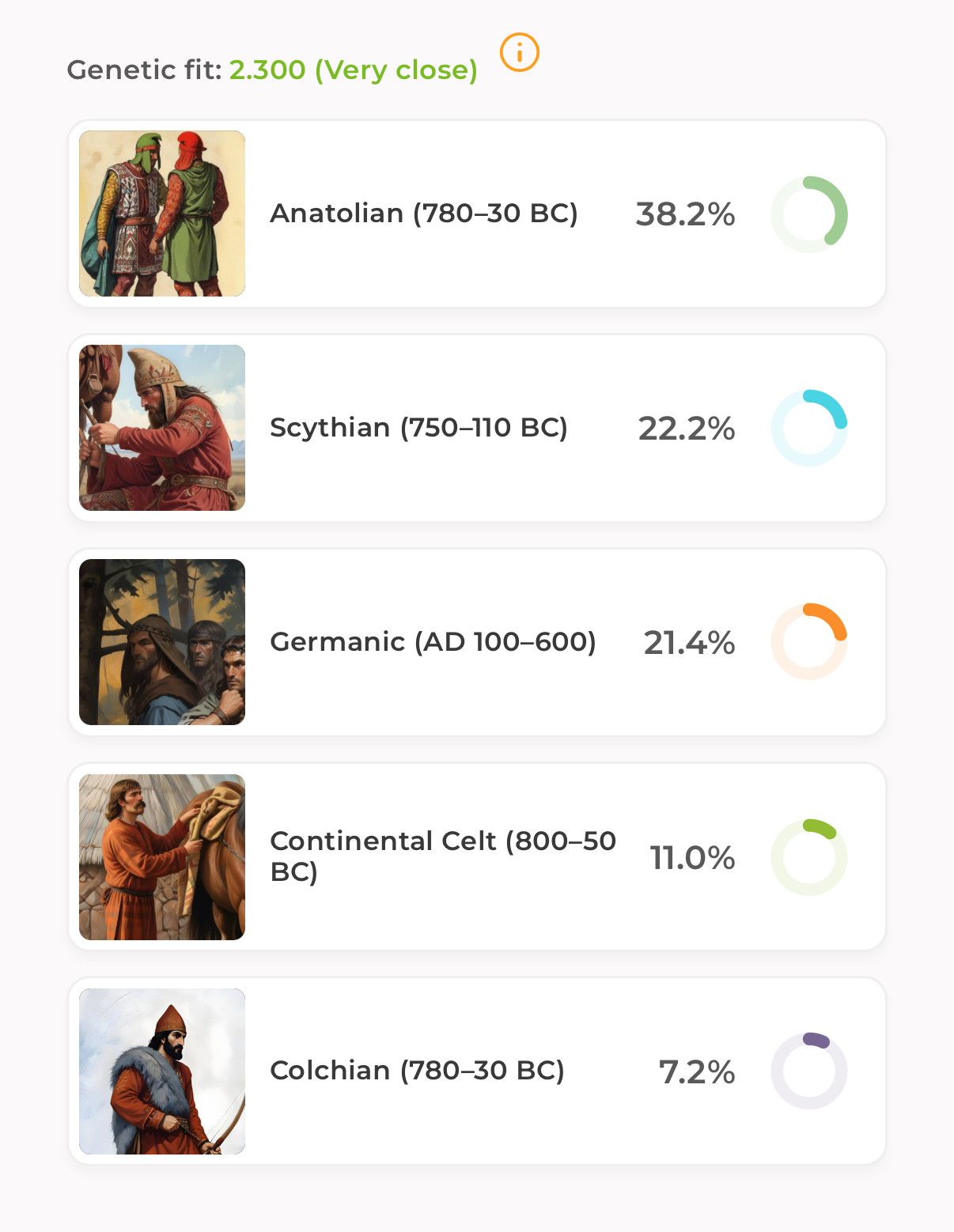The width and height of the screenshot is (954, 1232).
Task: Select the Colchian (780–30 BC) label
Action: (x=418, y=1071)
